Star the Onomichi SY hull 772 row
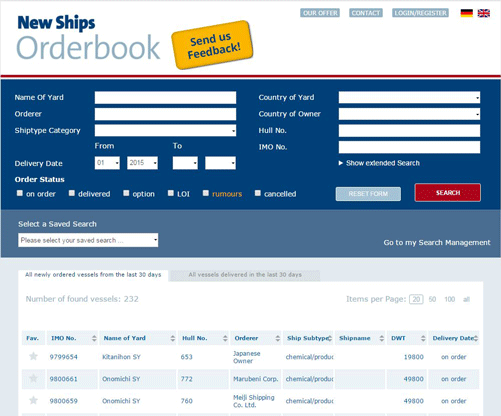This screenshot has width=501, height=416. [33, 378]
